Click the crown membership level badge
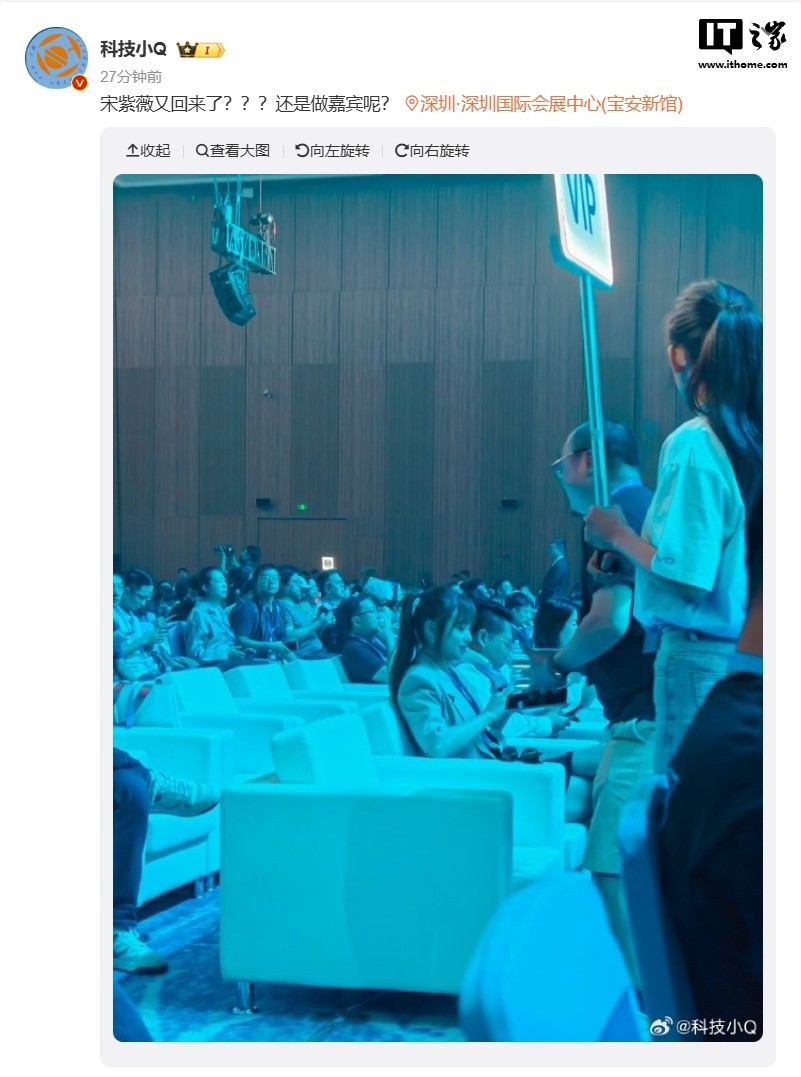The image size is (801, 1077). 201,49
